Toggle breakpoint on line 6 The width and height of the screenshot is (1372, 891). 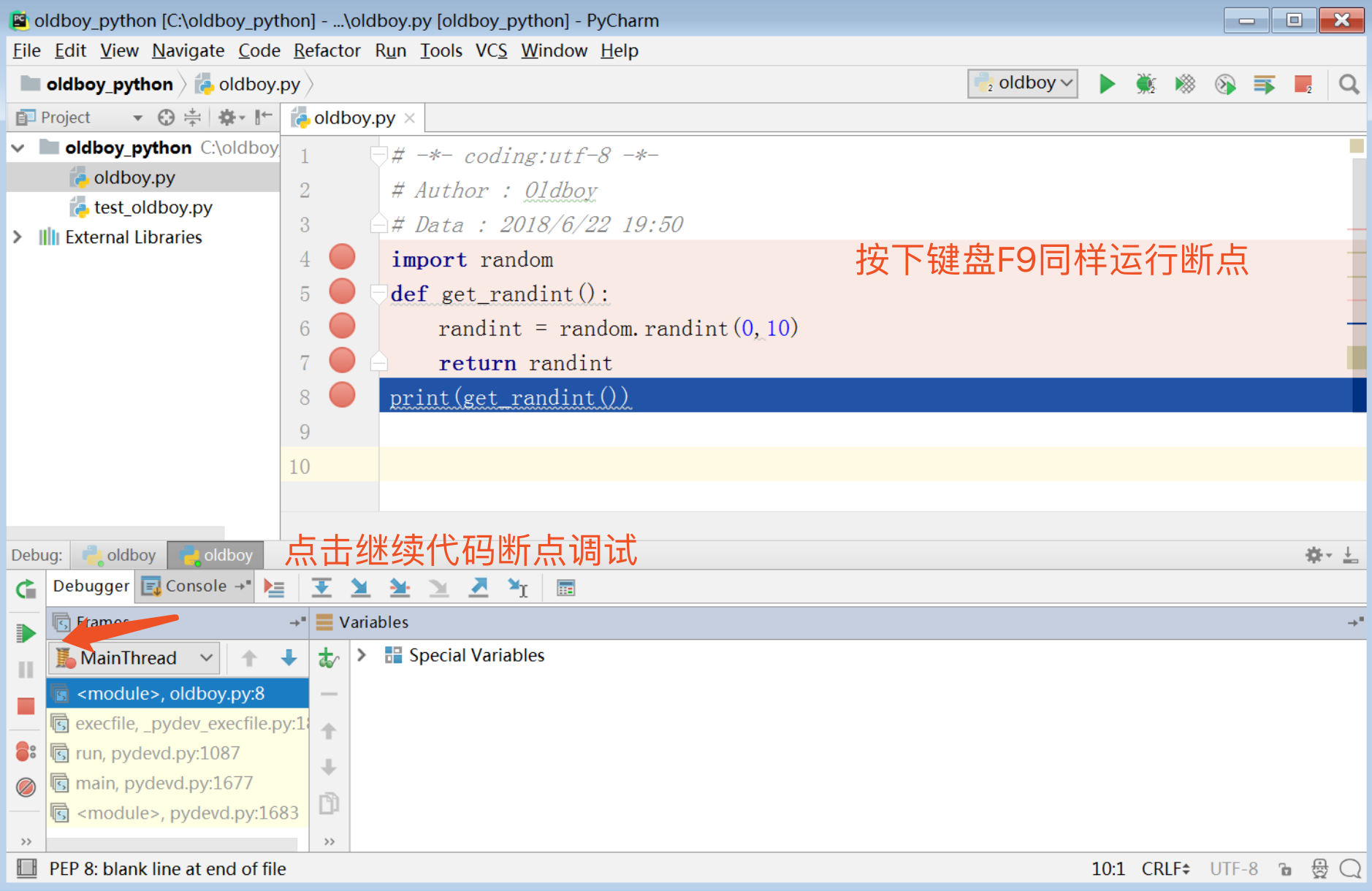tap(342, 326)
